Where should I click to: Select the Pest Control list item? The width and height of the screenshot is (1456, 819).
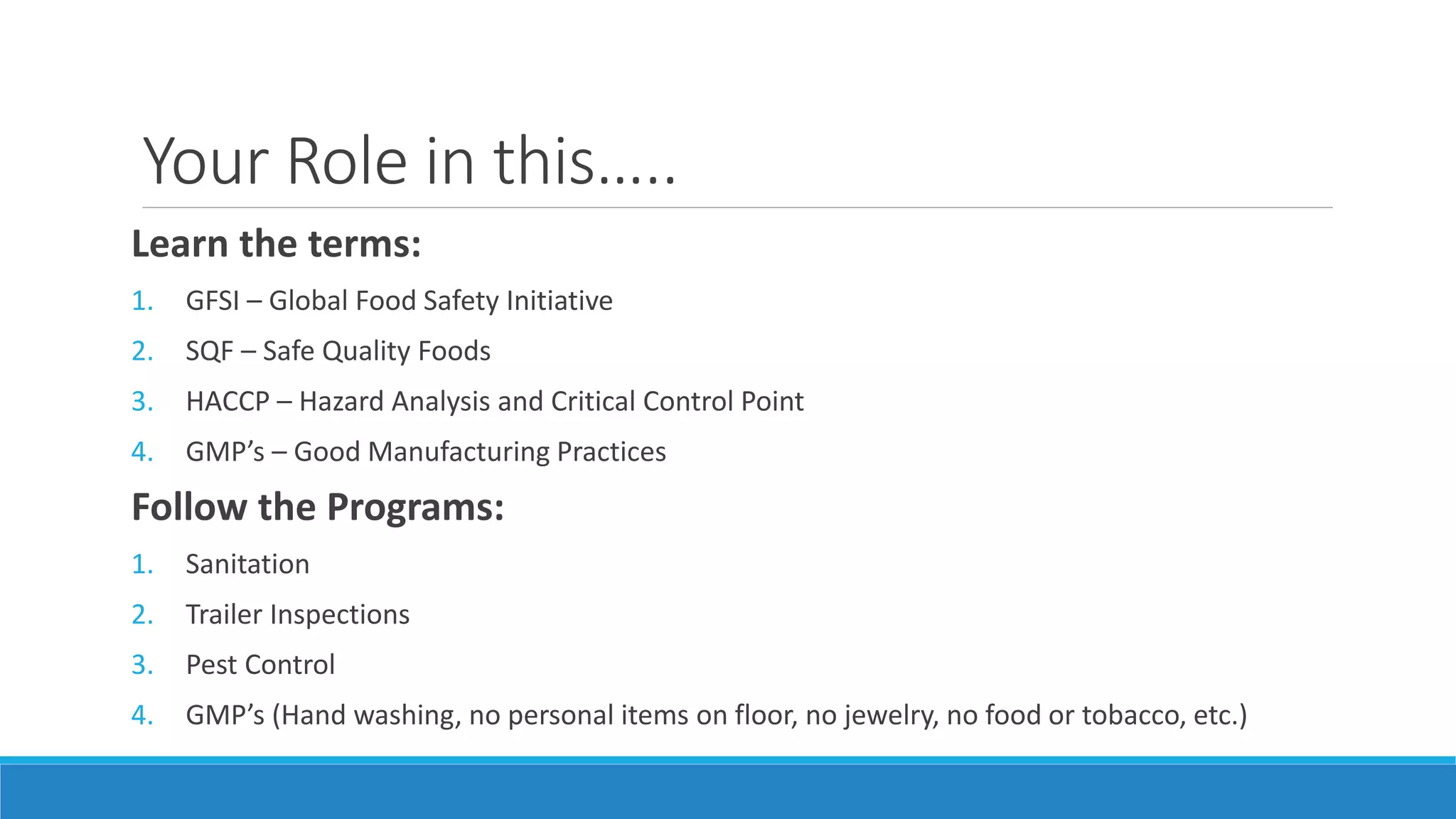tap(260, 665)
